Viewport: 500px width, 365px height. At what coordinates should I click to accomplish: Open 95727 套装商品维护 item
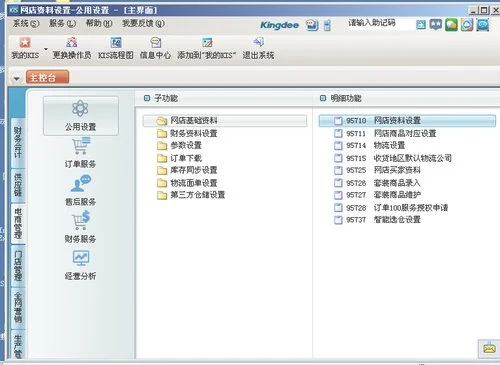pyautogui.click(x=383, y=195)
